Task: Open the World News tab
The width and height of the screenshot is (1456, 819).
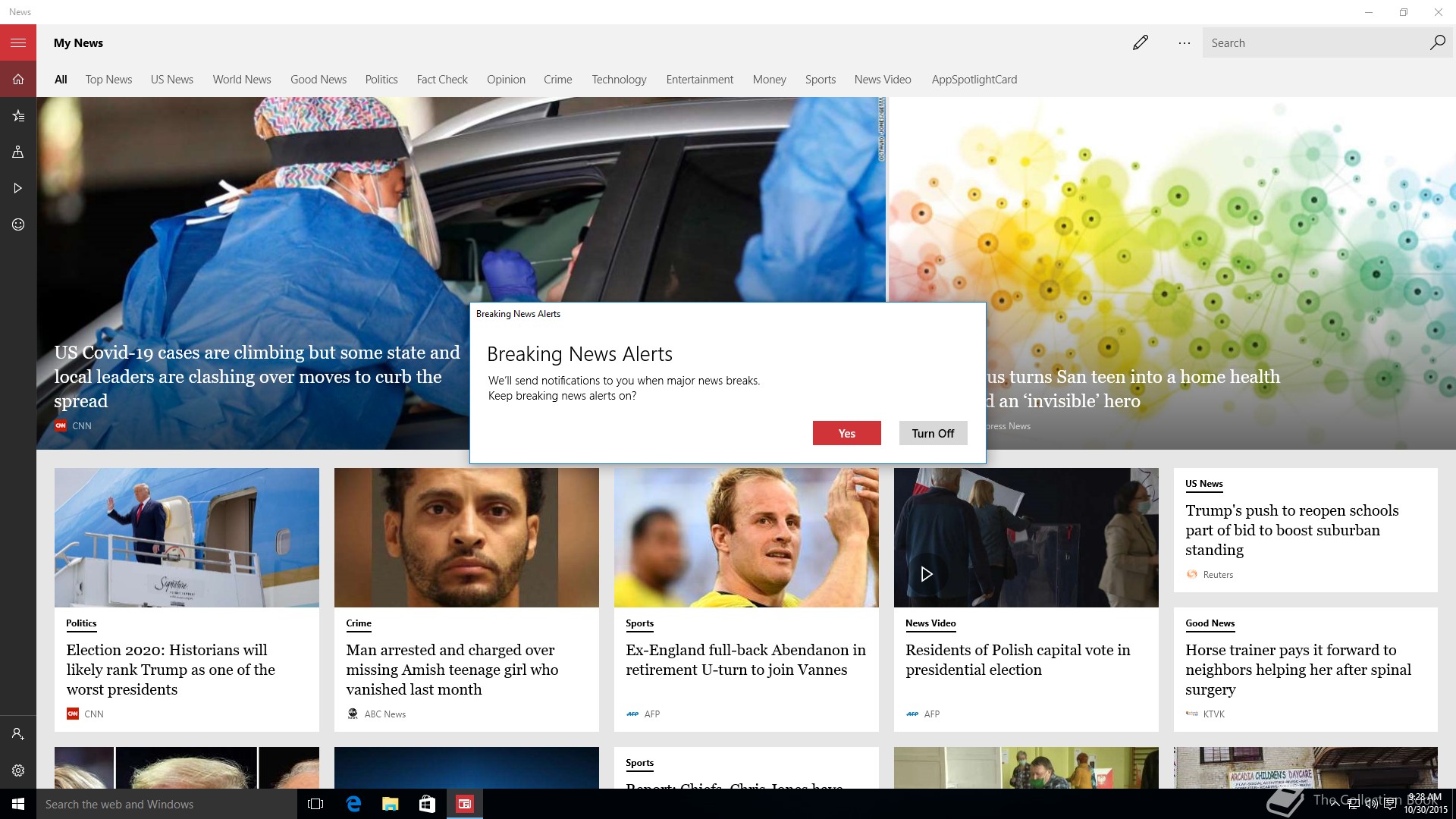Action: (242, 80)
